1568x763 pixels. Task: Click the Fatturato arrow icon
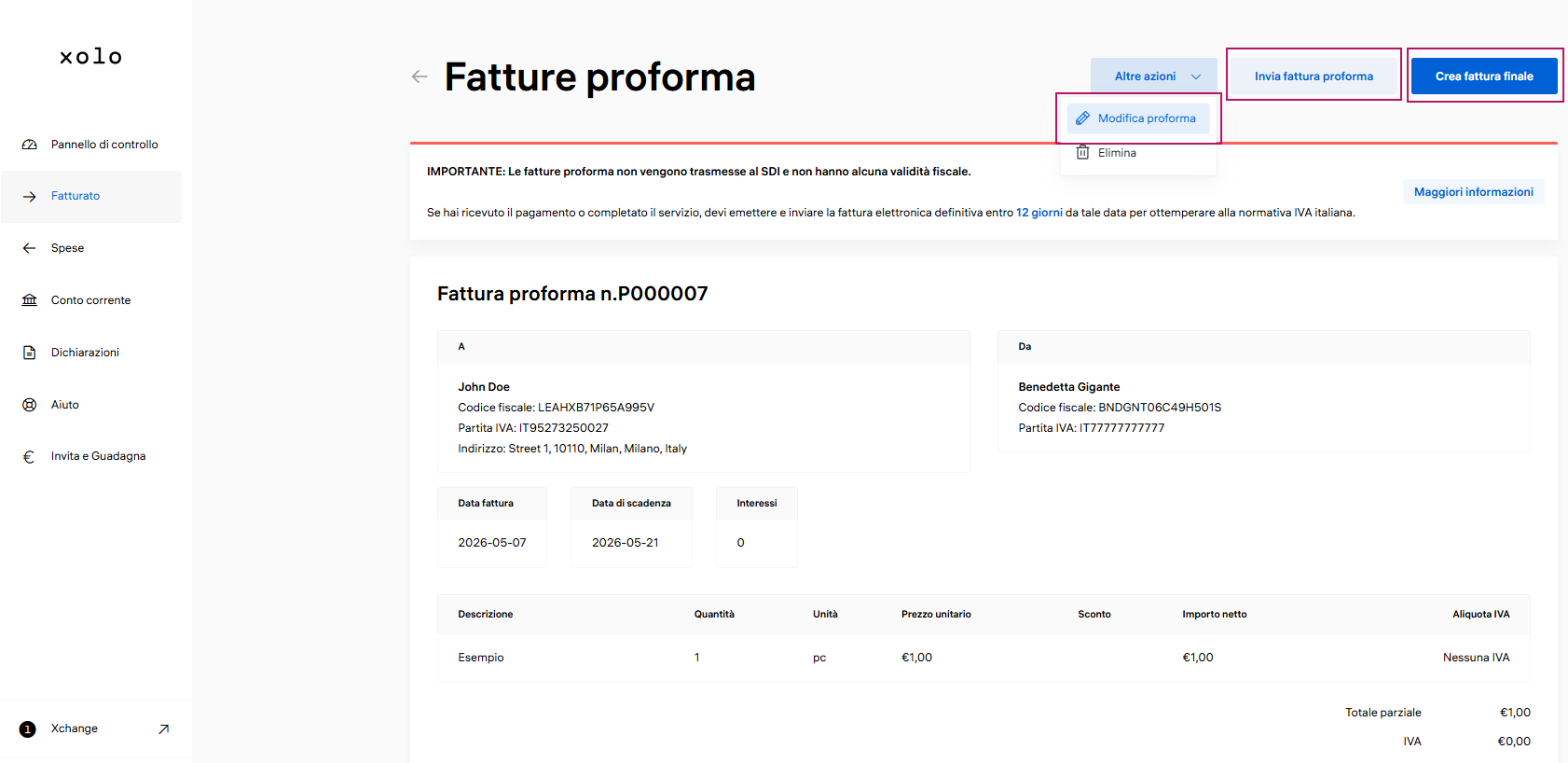[30, 196]
